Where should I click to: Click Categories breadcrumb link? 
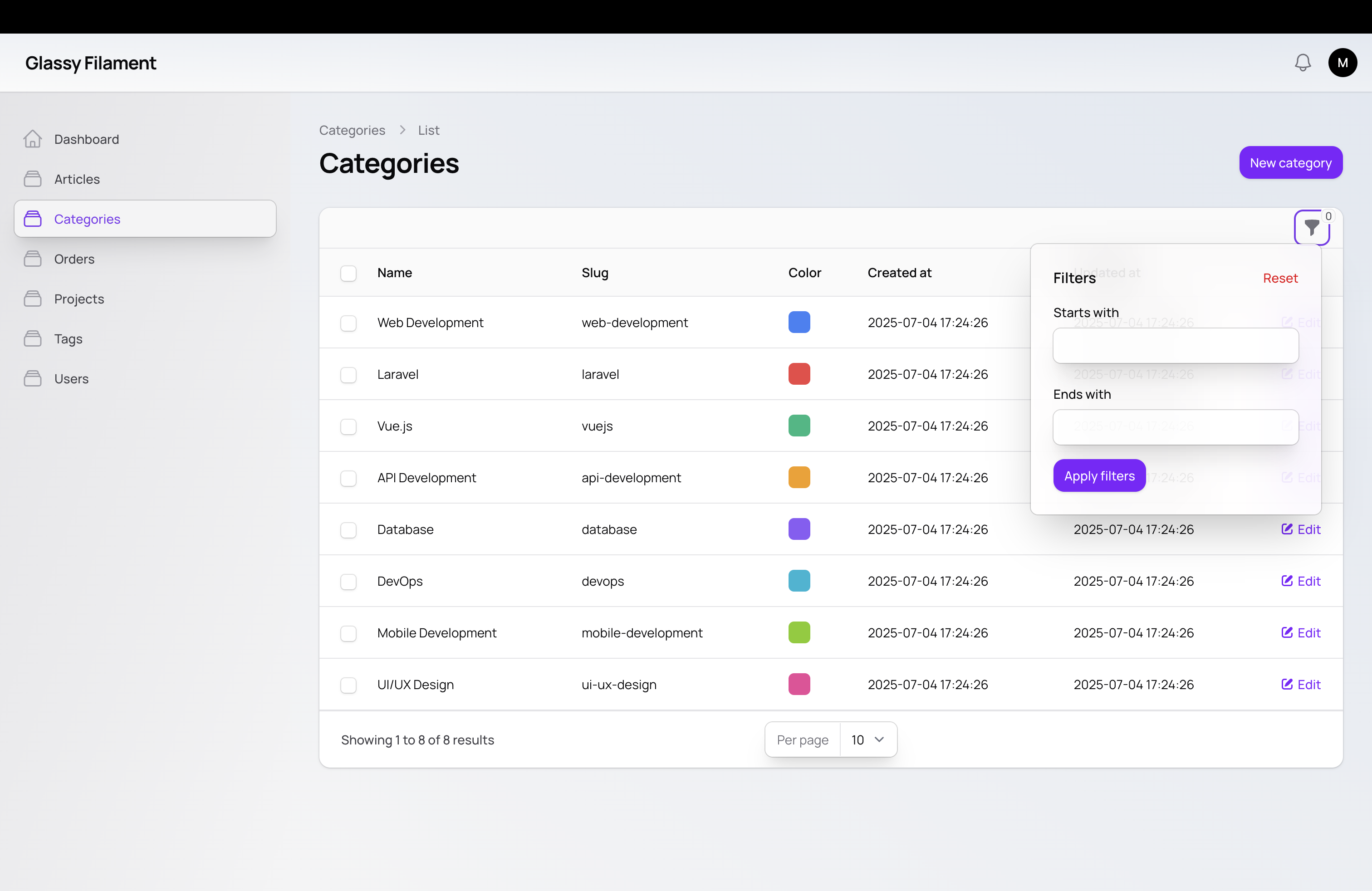(352, 130)
